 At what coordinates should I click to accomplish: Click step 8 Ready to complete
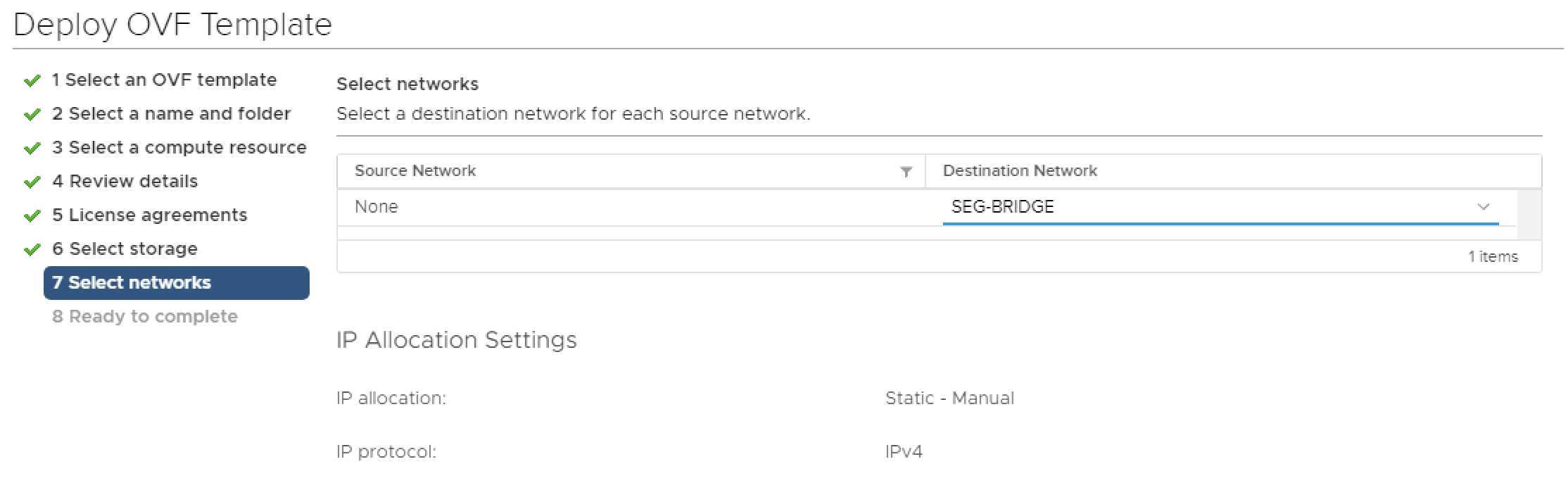pyautogui.click(x=144, y=317)
